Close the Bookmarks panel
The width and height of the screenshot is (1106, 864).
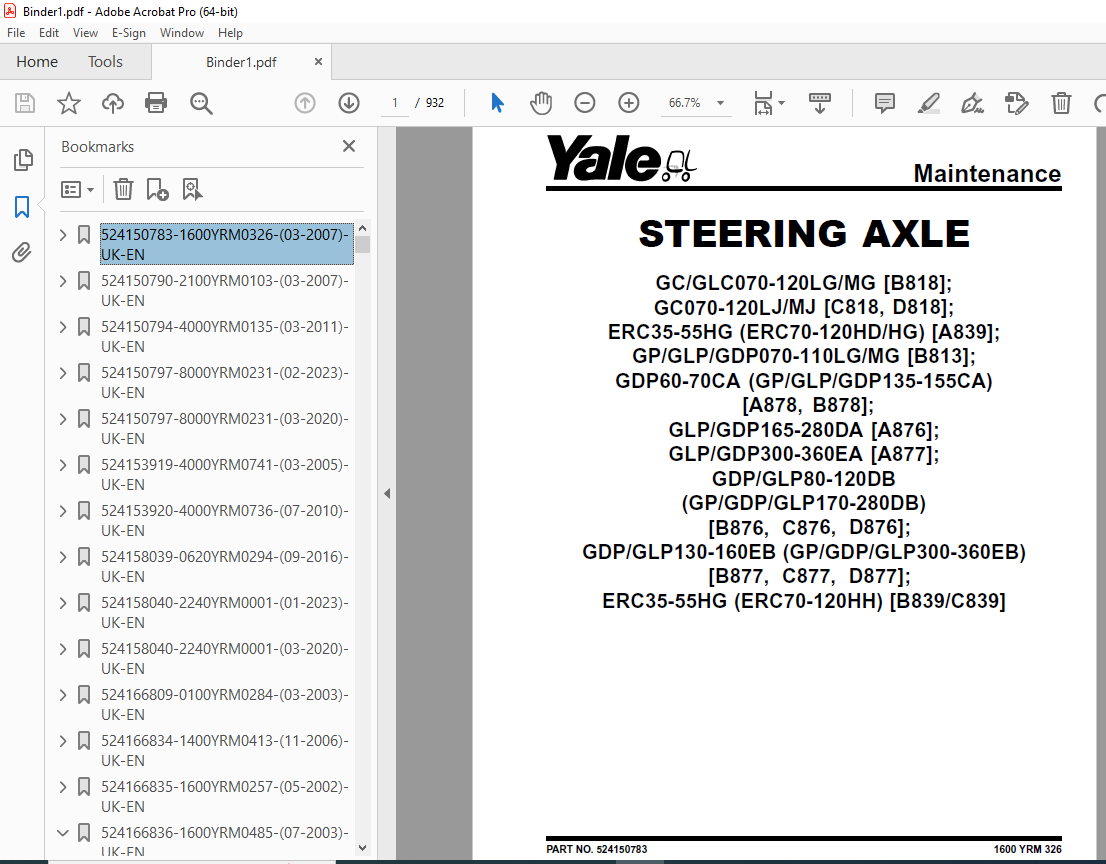(348, 146)
